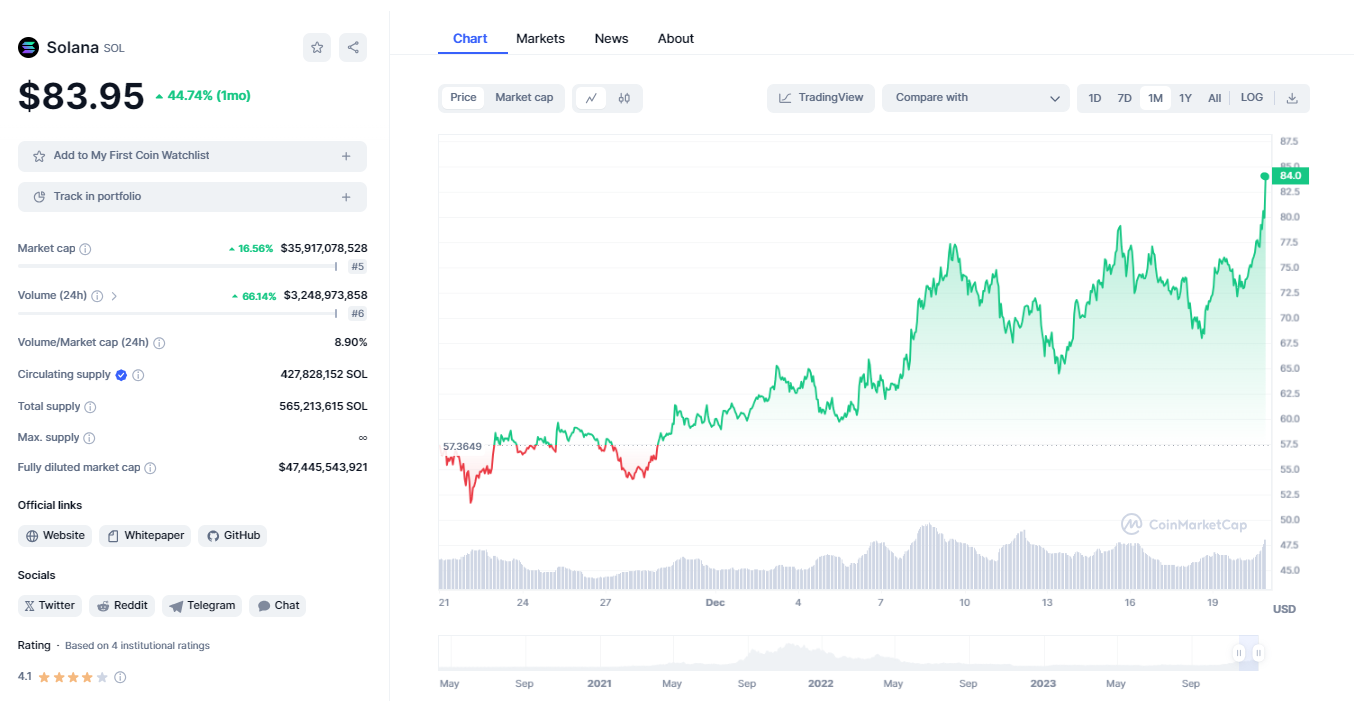Toggle chart to Market cap view
This screenshot has width=1354, height=701.
pos(524,97)
